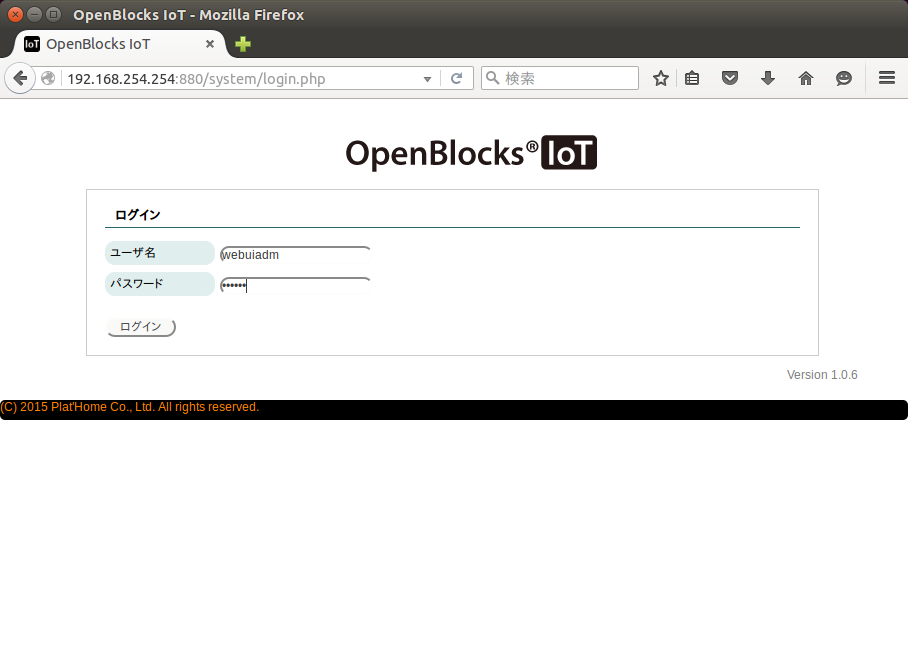Click the OpenBlocks IoT logo
The image size is (908, 652).
[x=471, y=153]
